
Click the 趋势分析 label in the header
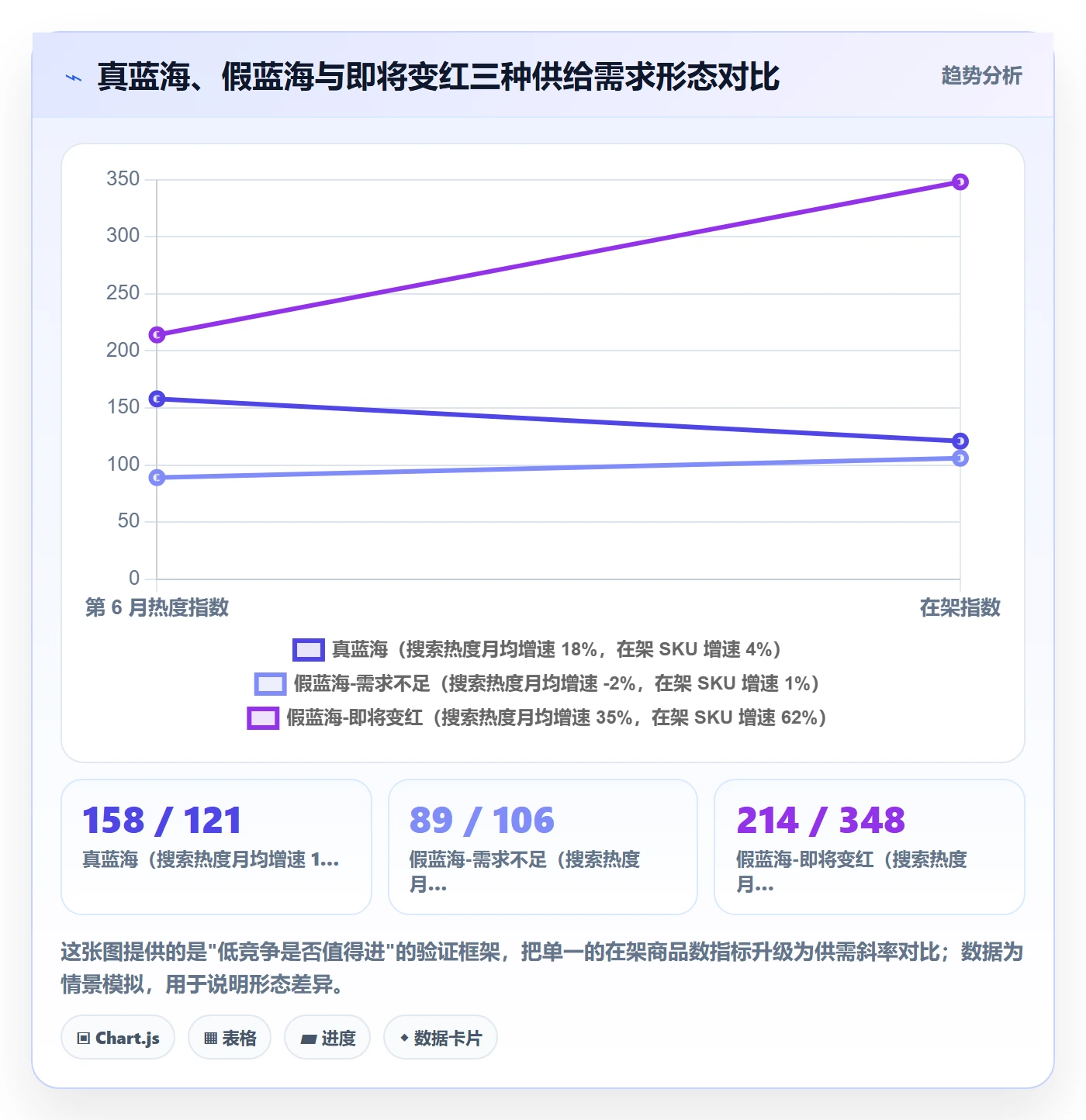click(x=981, y=75)
